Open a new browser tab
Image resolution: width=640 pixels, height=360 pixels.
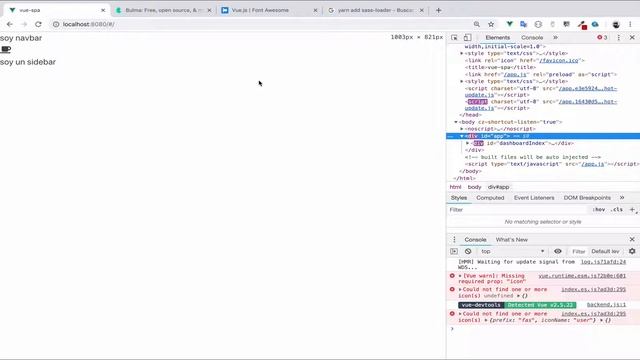(x=438, y=10)
